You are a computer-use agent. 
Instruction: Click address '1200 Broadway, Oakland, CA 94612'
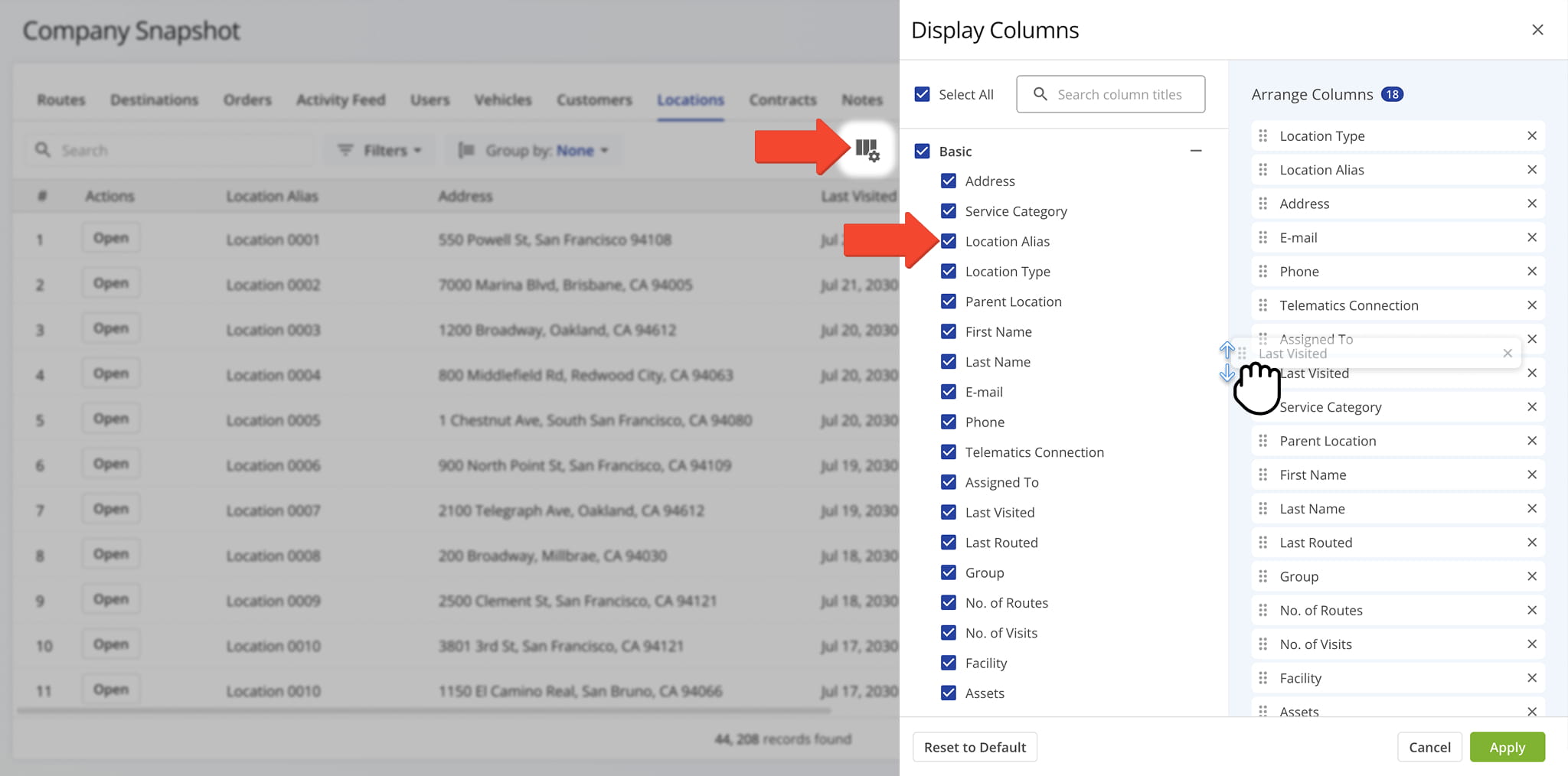click(557, 330)
